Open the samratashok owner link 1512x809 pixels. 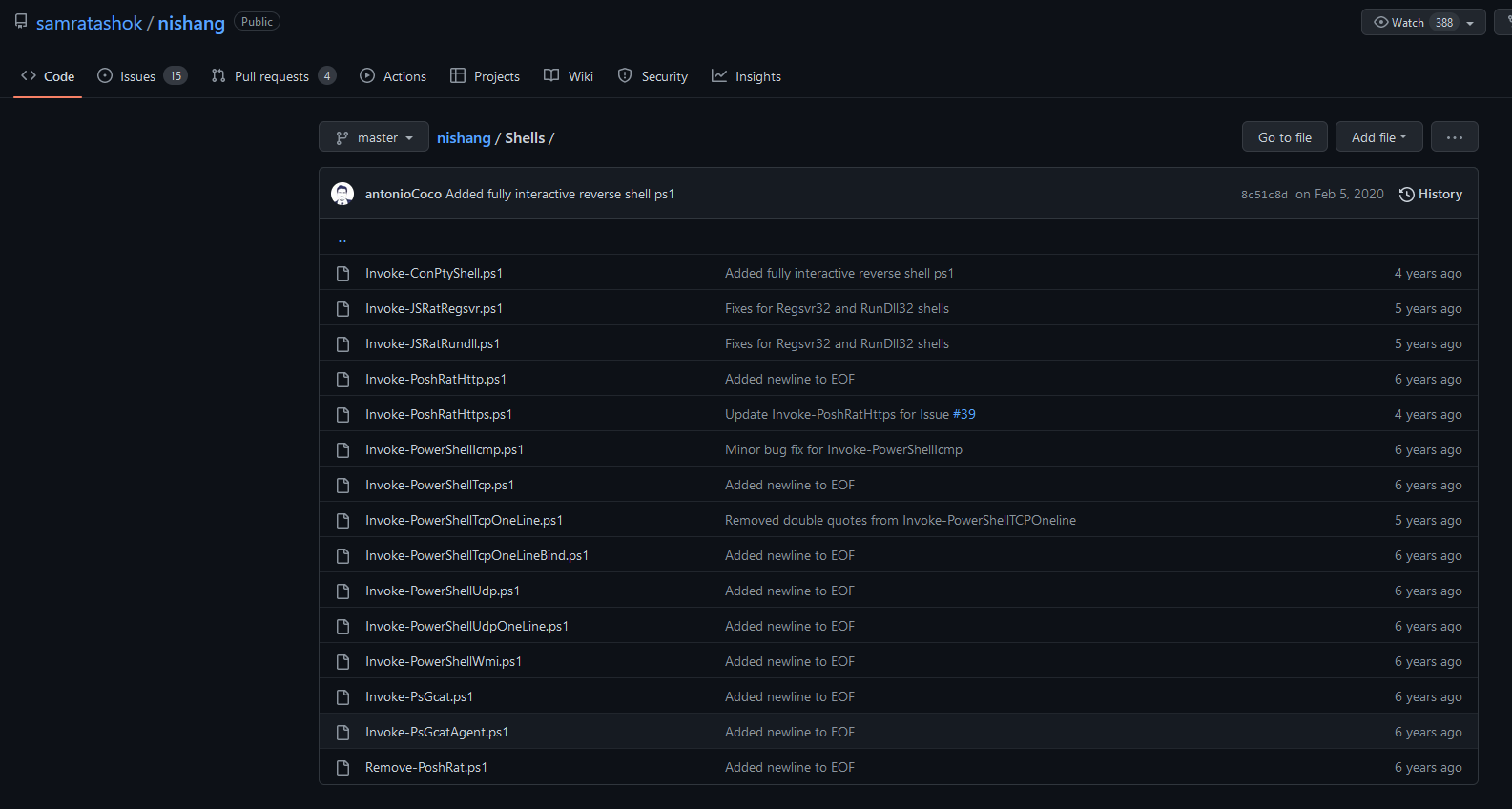tap(89, 23)
